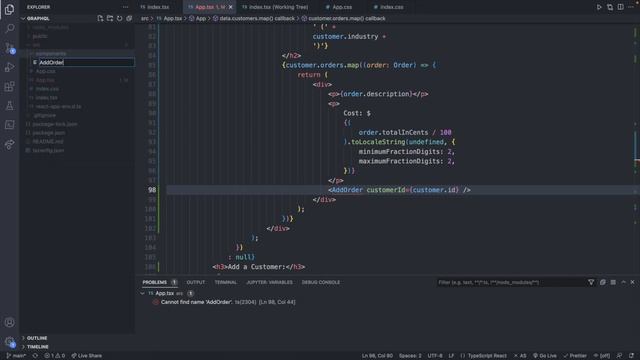Close the bottom panel
This screenshot has width=640, height=360.
[633, 282]
